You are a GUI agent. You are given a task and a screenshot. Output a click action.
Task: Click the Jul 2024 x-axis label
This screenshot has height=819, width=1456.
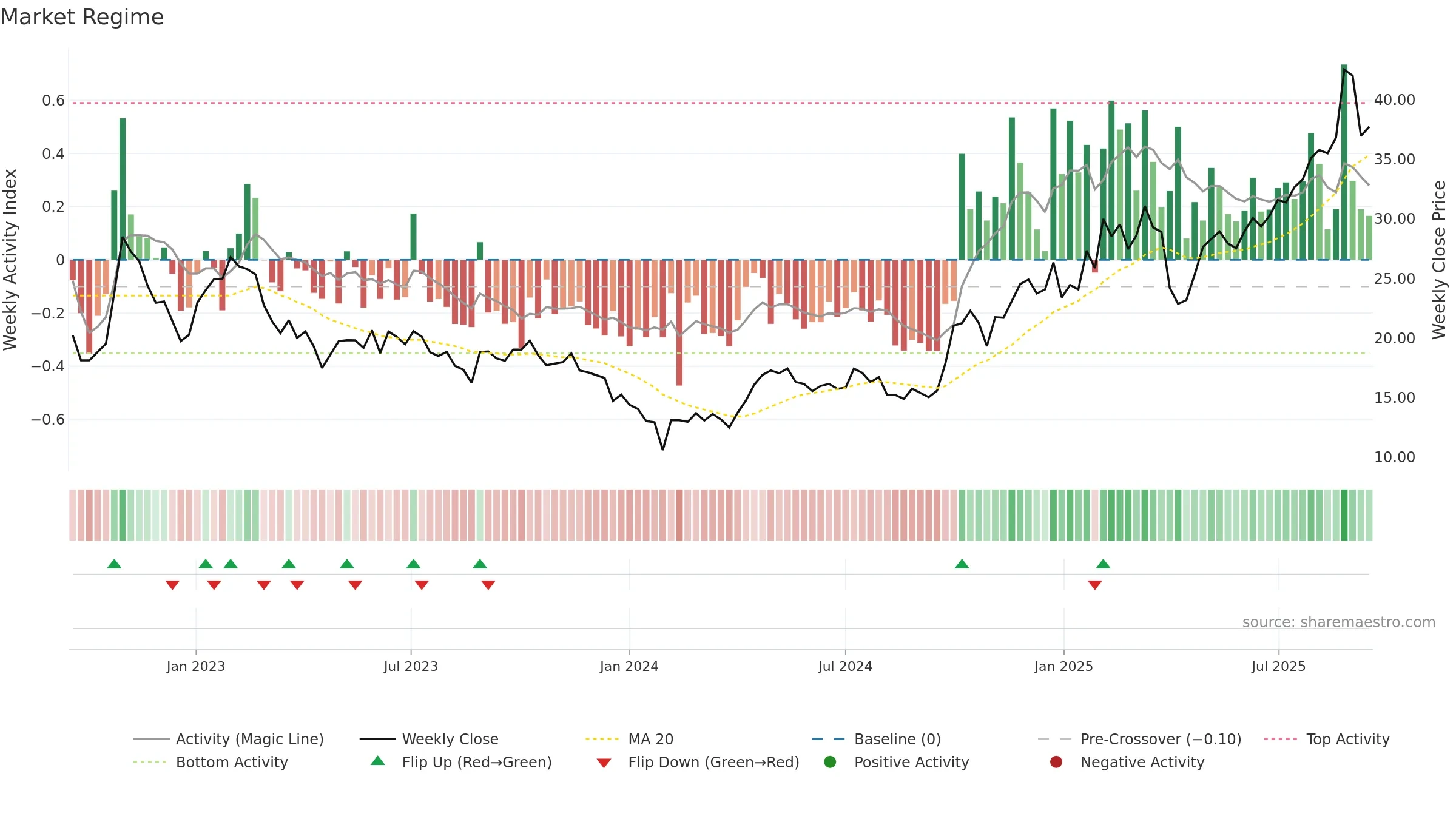pos(845,666)
